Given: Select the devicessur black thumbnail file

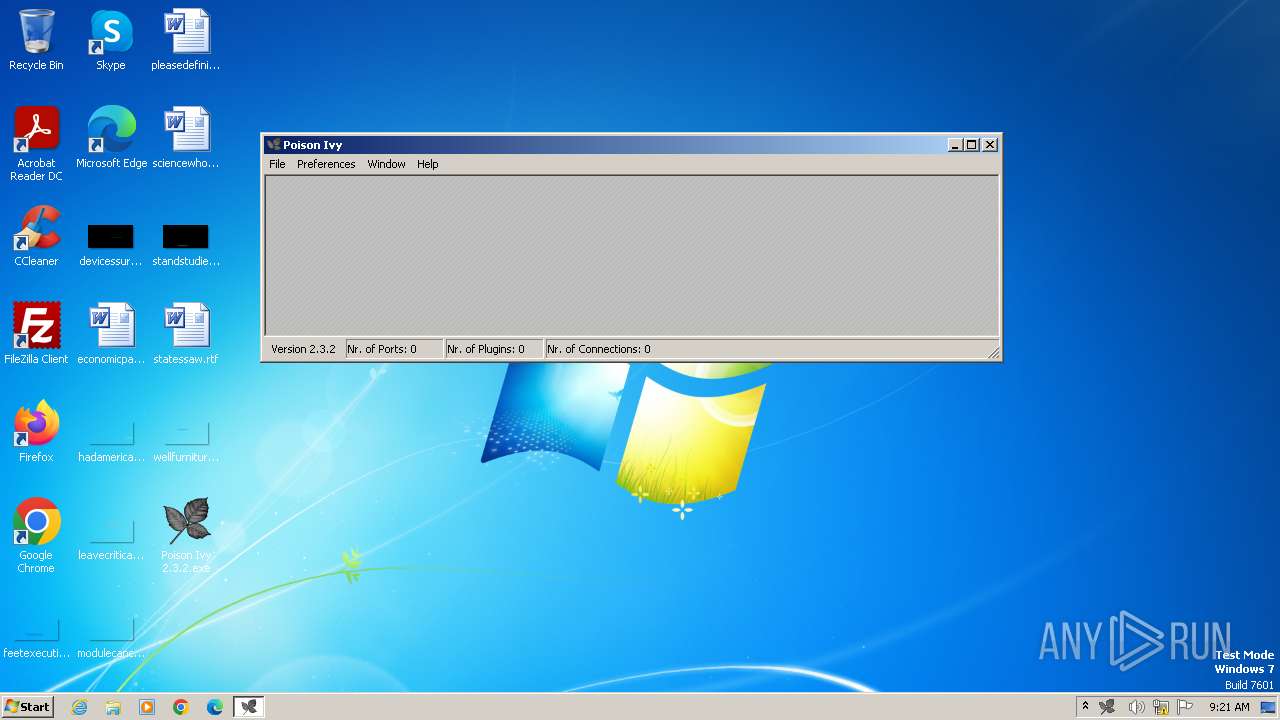Looking at the screenshot, I should tap(111, 245).
